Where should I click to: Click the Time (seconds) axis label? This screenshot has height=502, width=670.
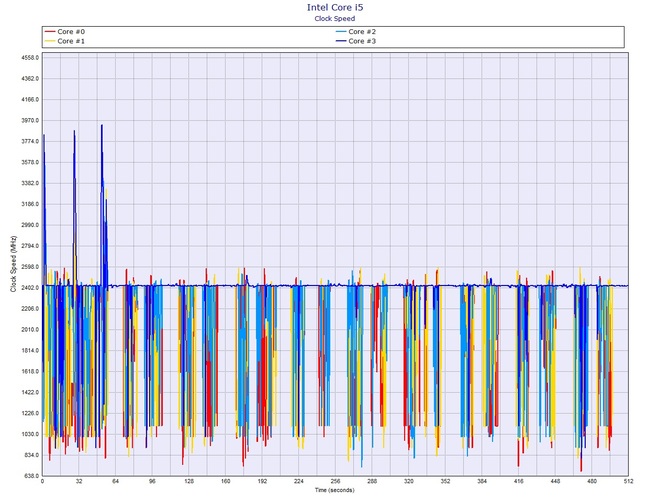tap(335, 490)
